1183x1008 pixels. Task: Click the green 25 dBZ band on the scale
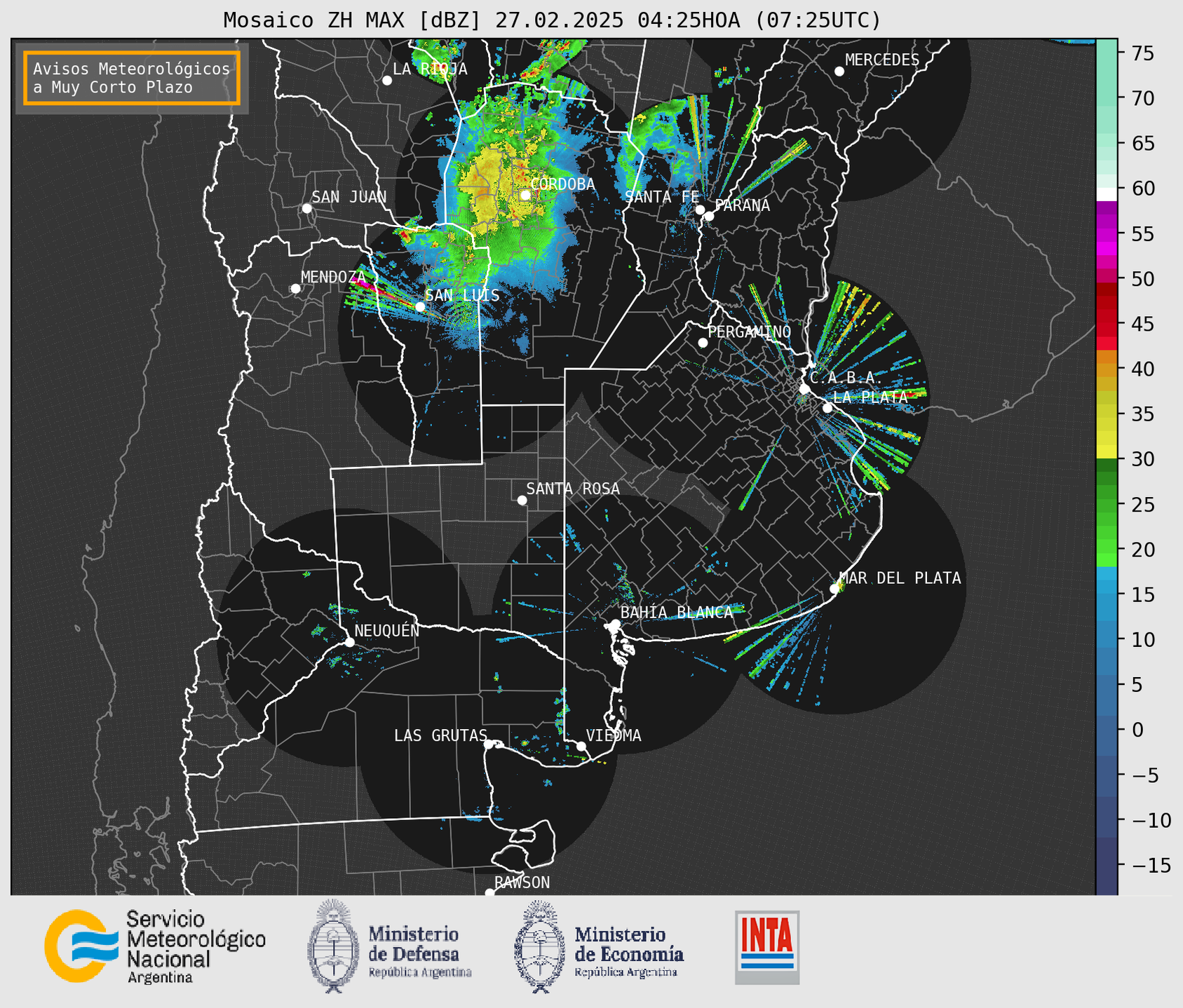coord(1107,505)
